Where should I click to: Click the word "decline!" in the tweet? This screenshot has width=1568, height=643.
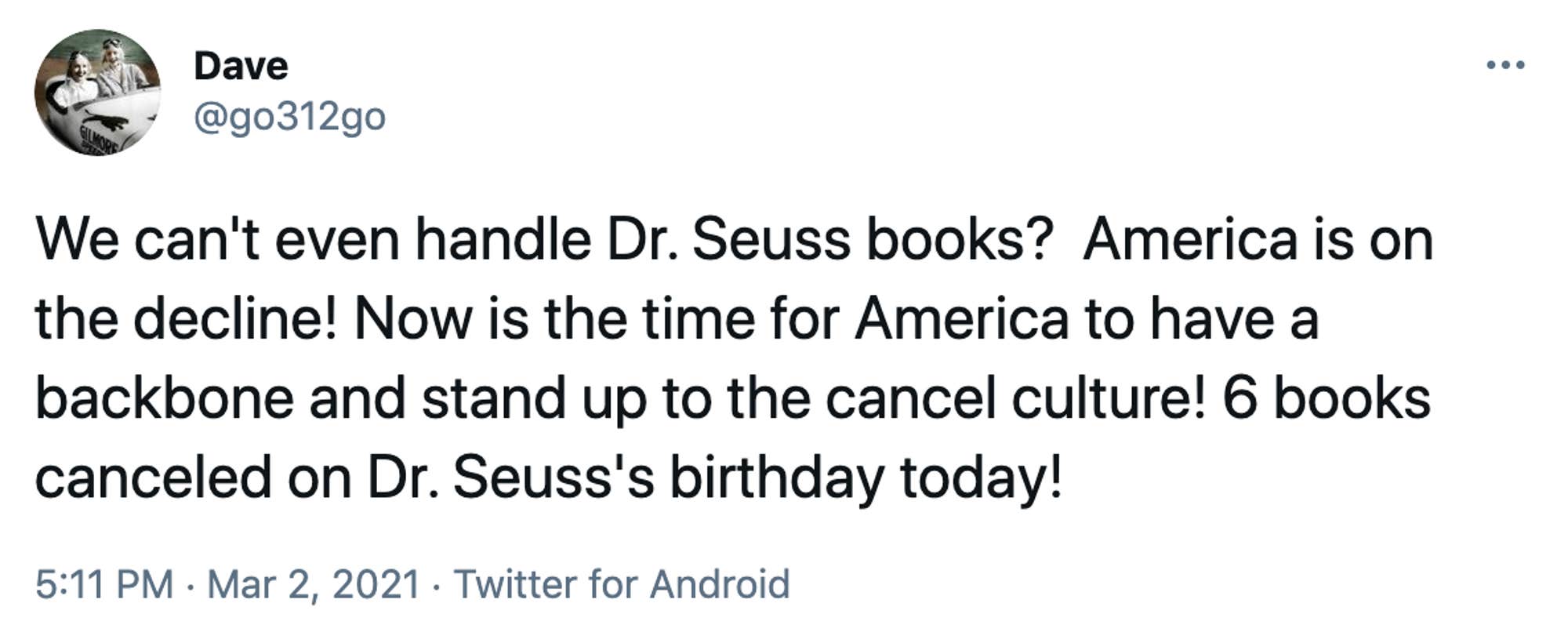[235, 319]
